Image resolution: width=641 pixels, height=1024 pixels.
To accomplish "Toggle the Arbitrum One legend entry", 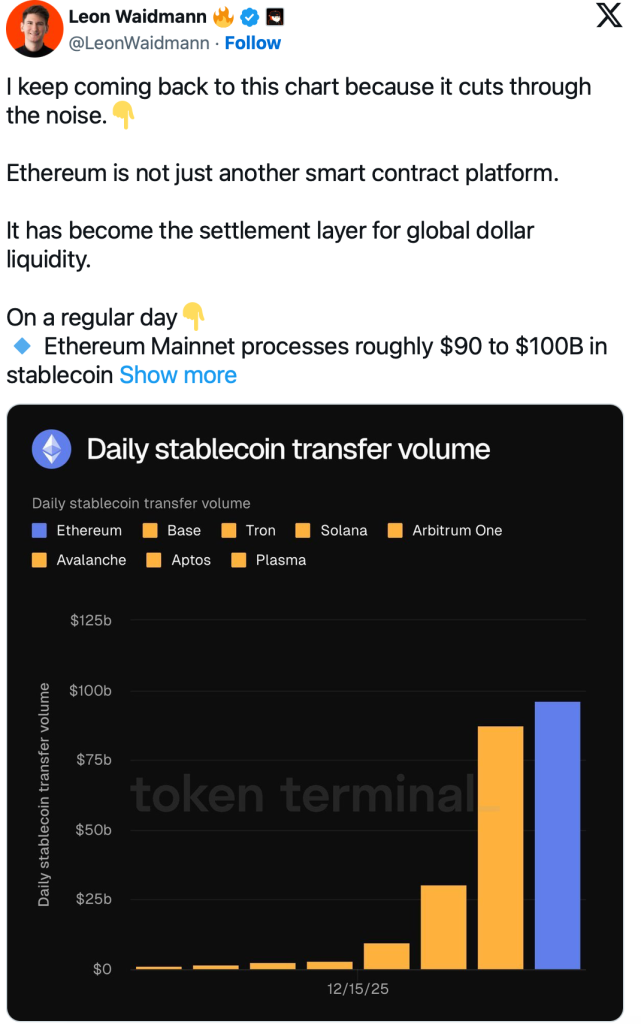I will coord(445,531).
